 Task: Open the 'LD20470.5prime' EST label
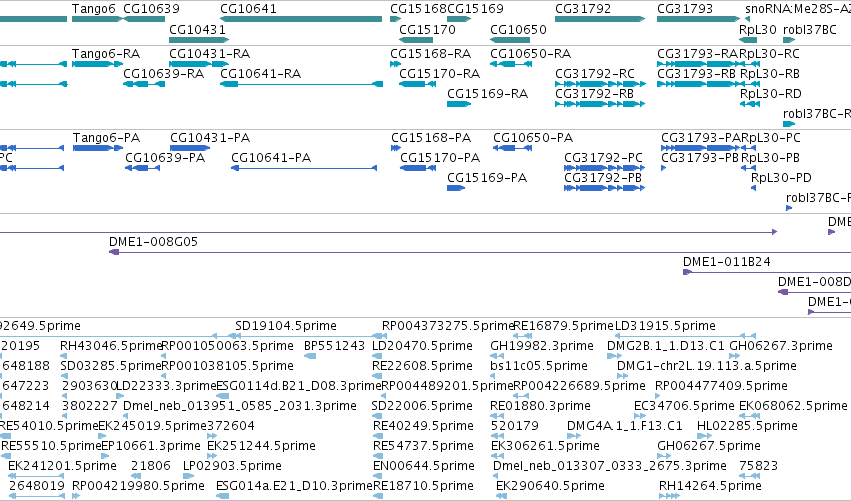tap(422, 346)
